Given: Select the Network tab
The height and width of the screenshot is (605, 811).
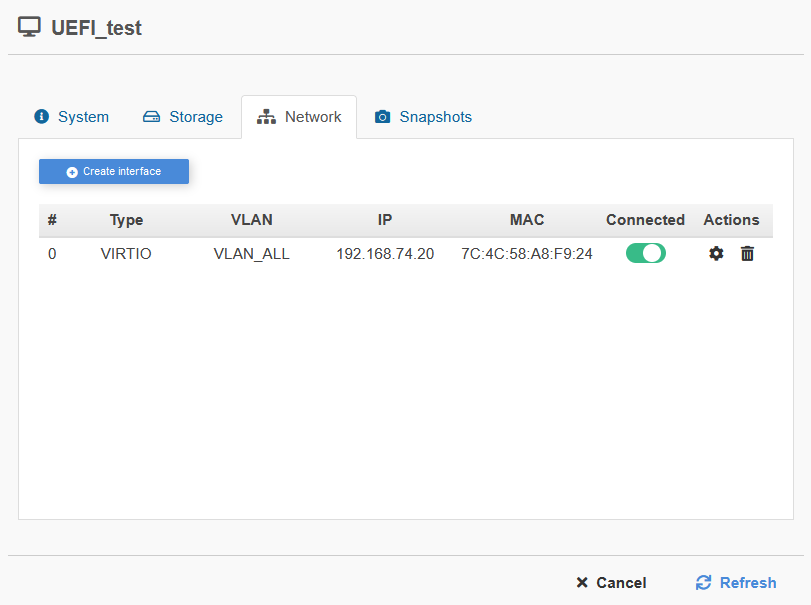Looking at the screenshot, I should (299, 117).
